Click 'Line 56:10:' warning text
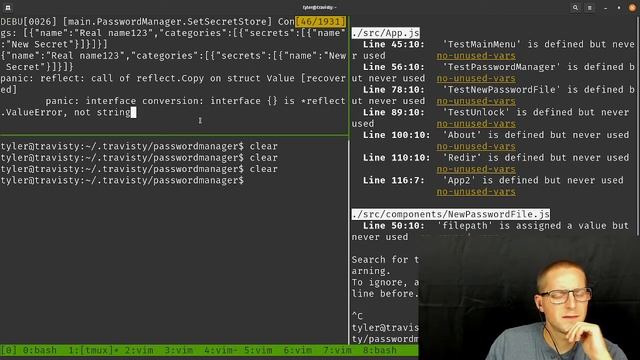640x360 pixels. 393,67
